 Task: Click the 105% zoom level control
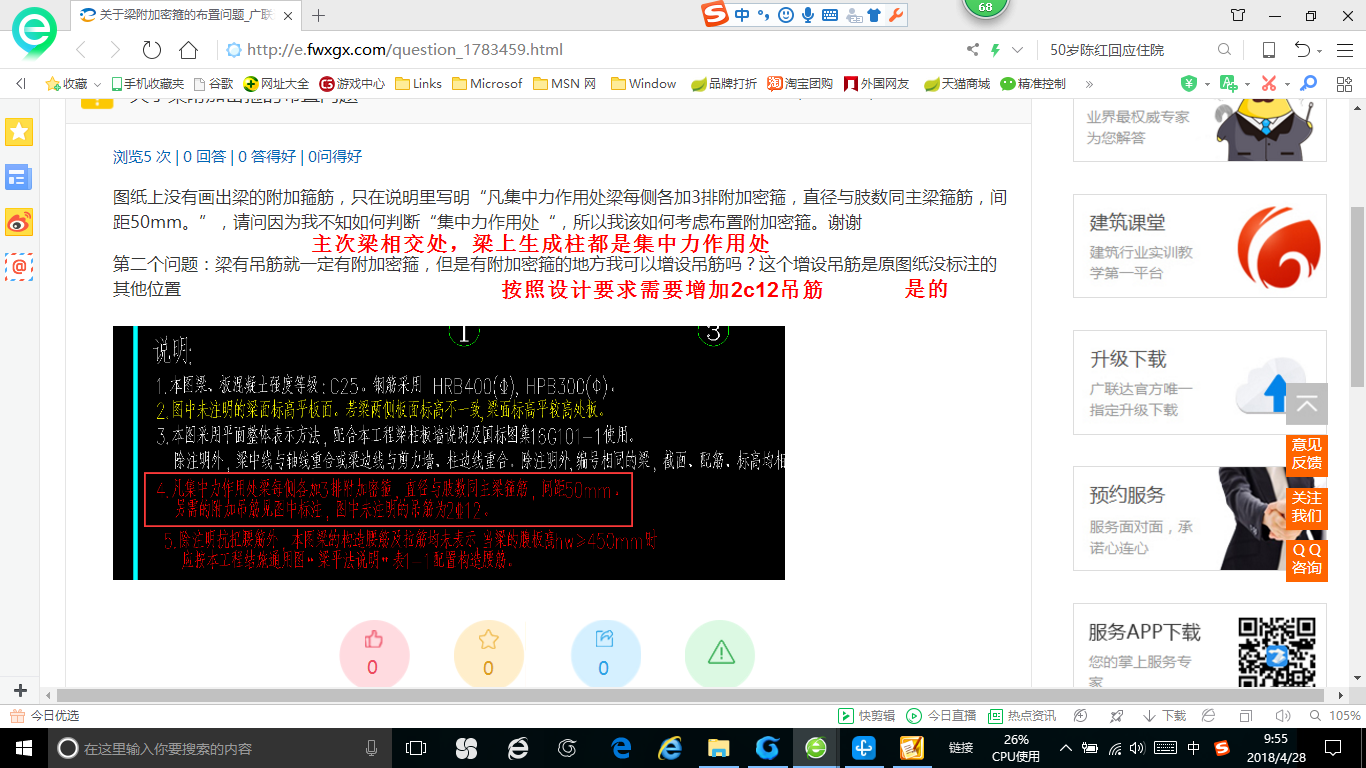1335,716
